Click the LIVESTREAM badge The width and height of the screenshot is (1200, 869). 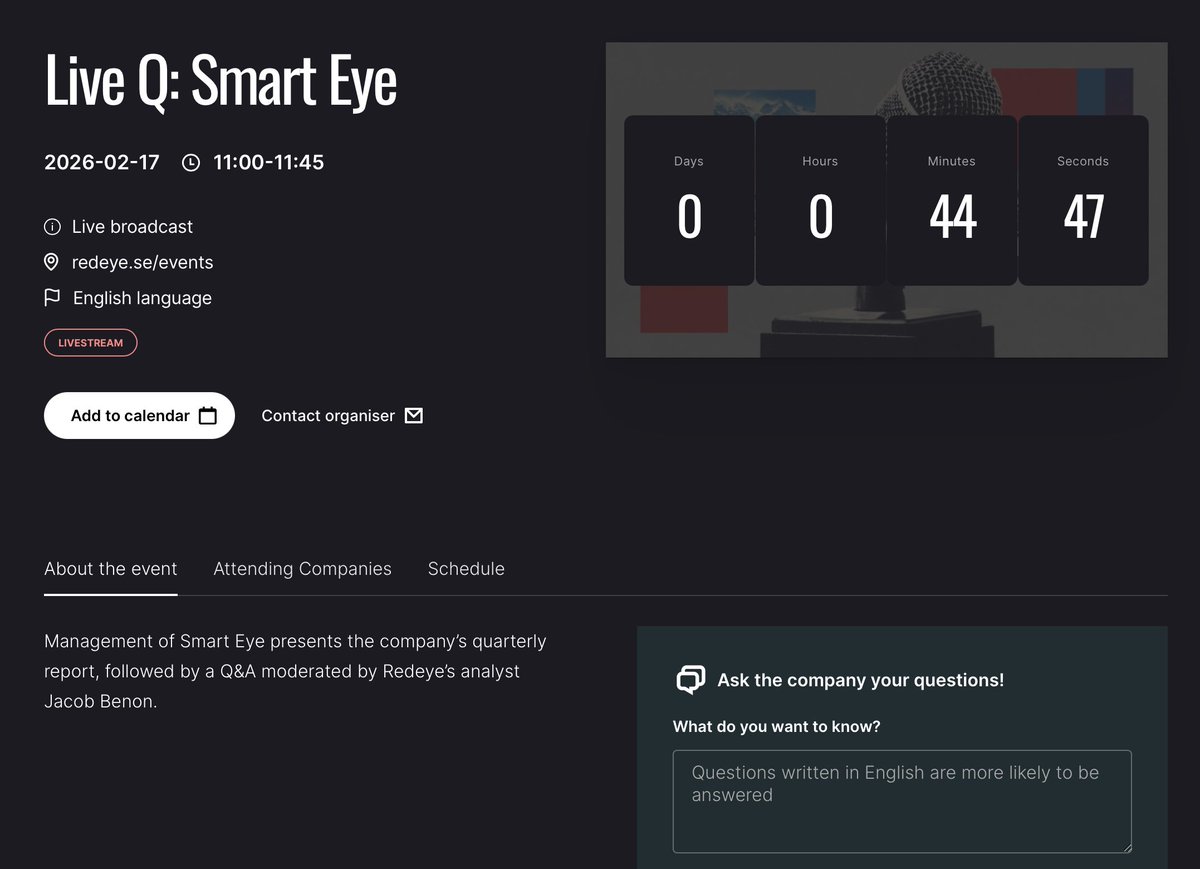pos(90,342)
